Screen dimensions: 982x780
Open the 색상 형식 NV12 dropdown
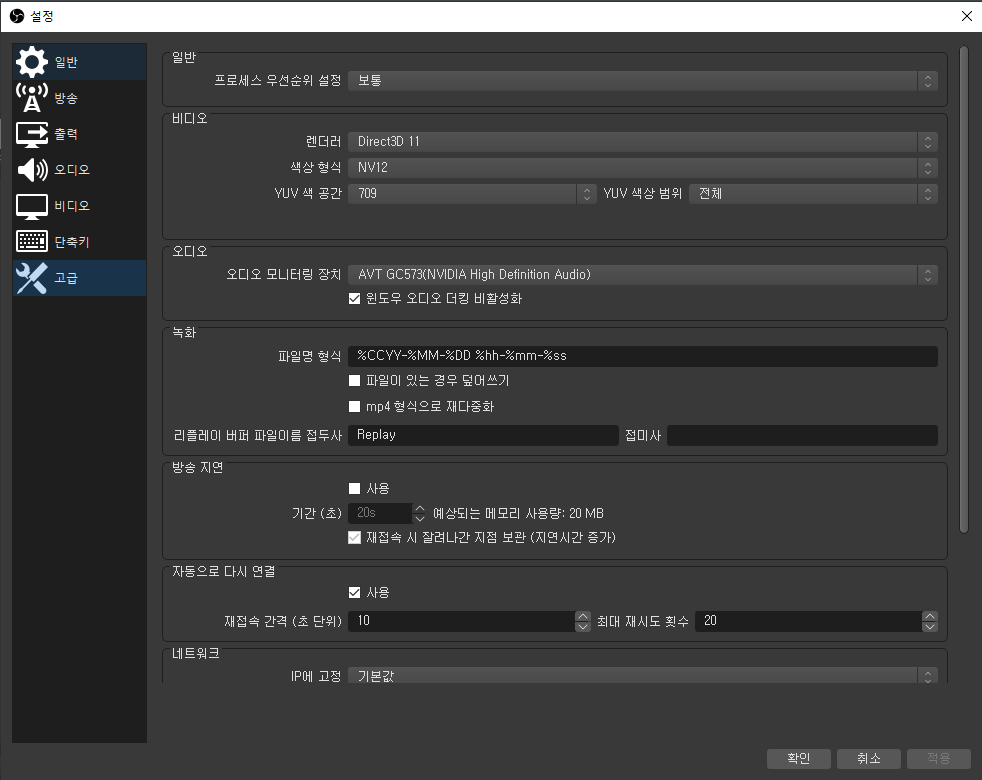[643, 167]
